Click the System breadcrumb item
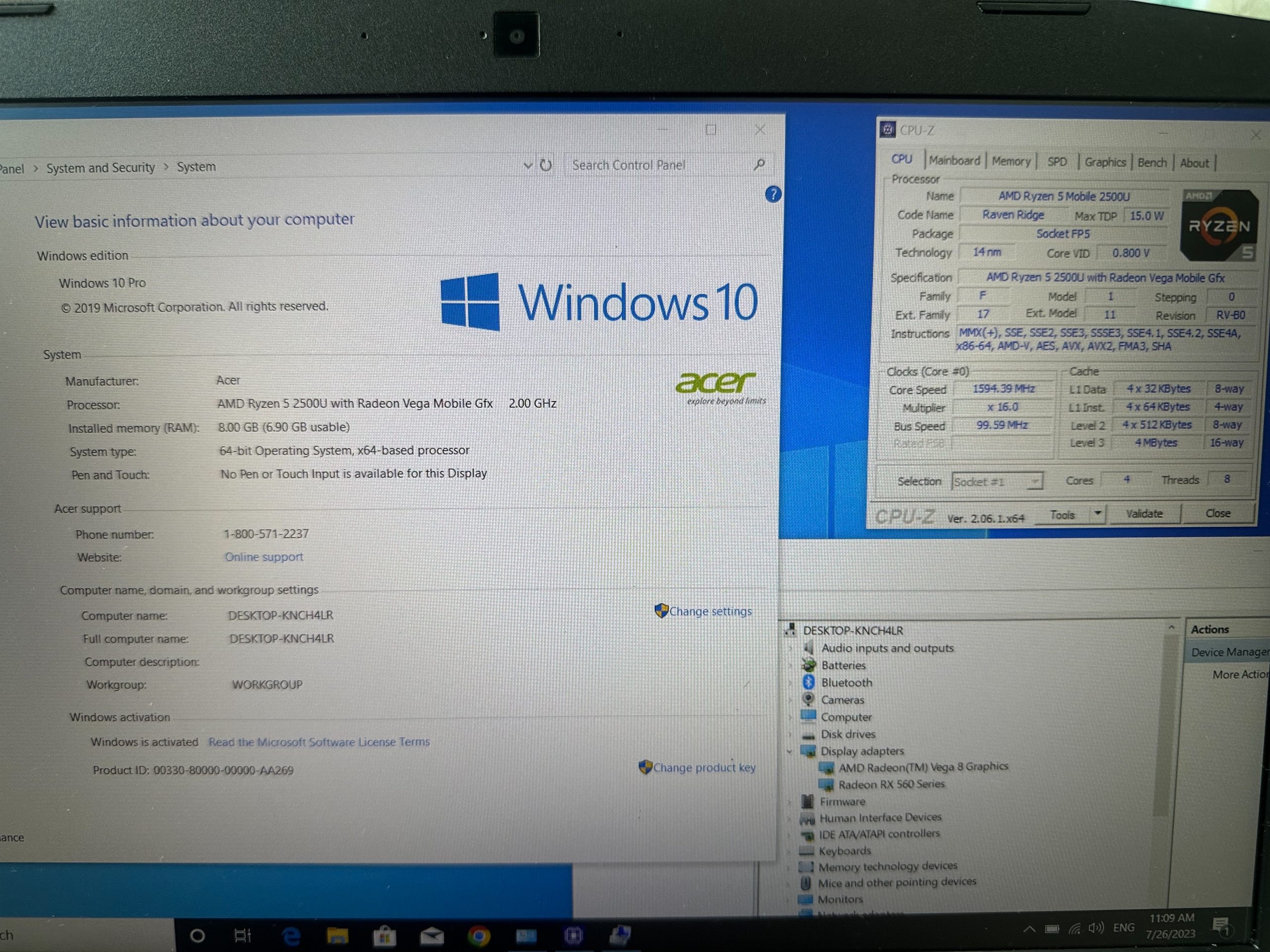This screenshot has width=1270, height=952. pyautogui.click(x=196, y=167)
